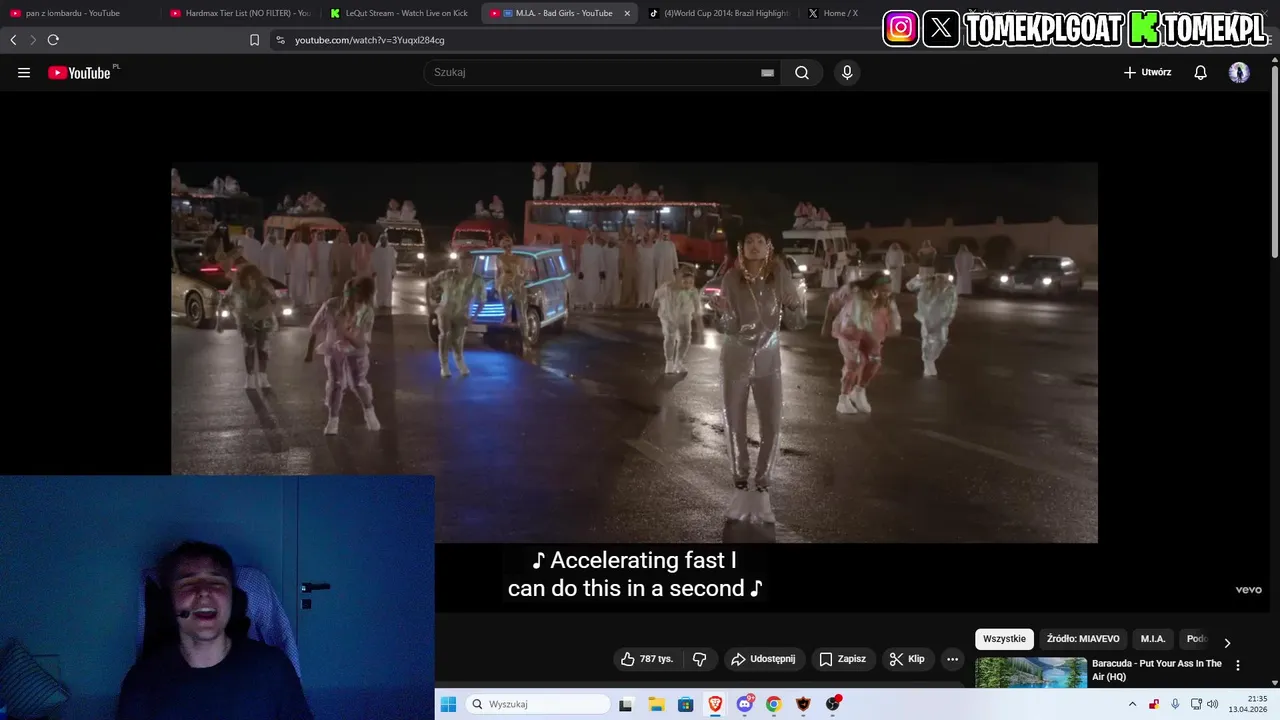This screenshot has height=720, width=1280.
Task: Open the brown shield app on taskbar
Action: pyautogui.click(x=803, y=704)
